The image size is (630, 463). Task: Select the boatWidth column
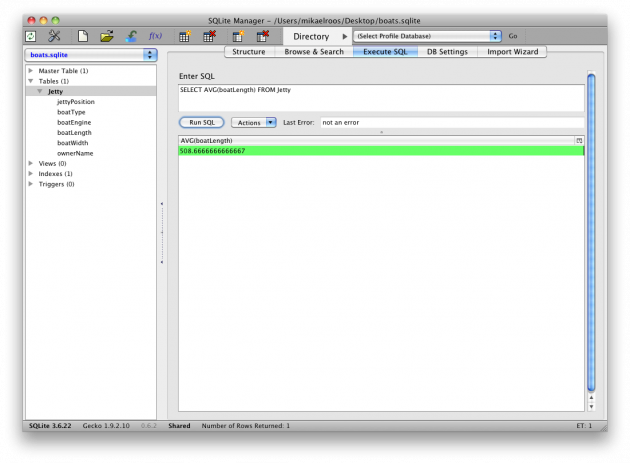pos(72,143)
